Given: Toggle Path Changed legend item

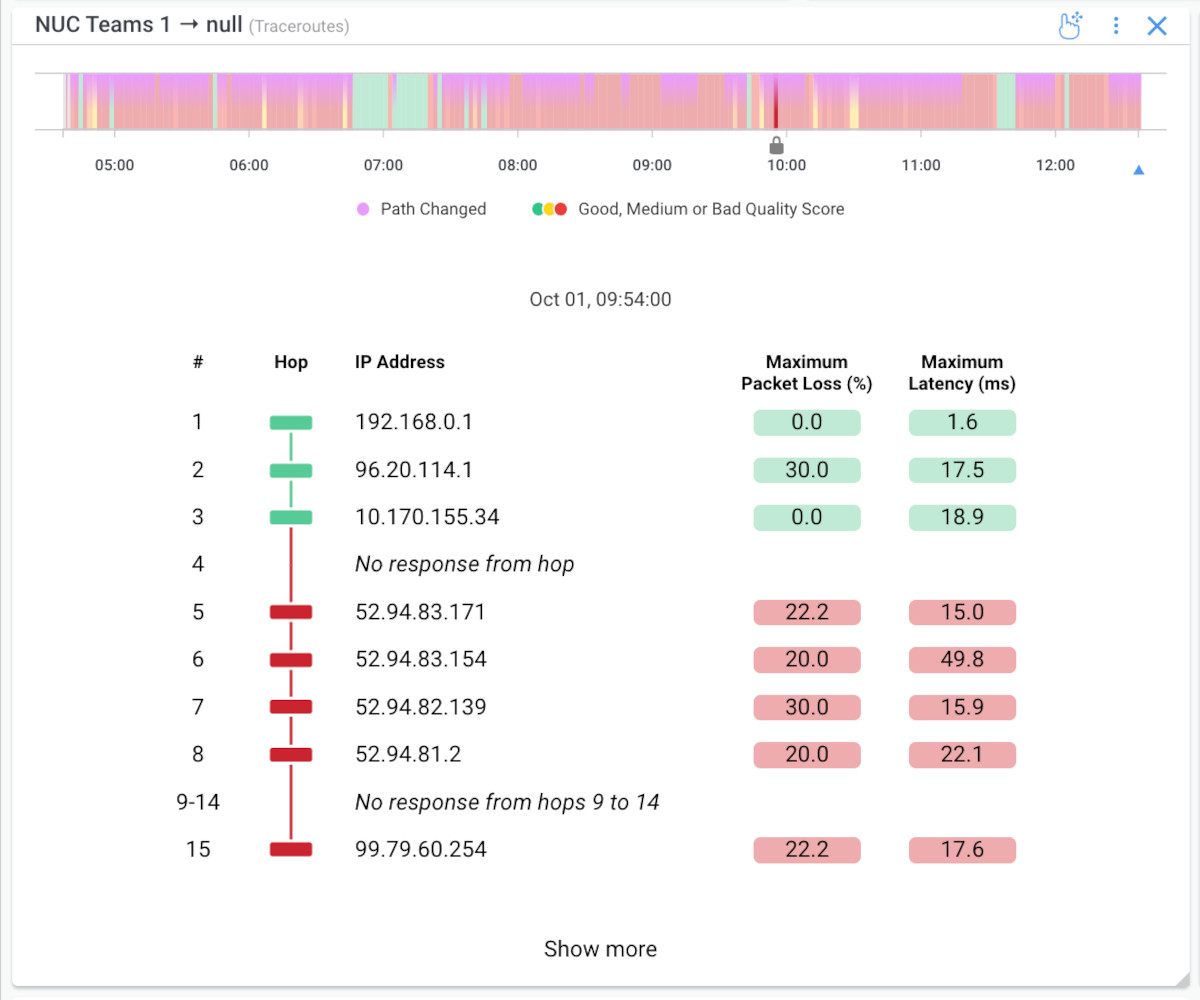Looking at the screenshot, I should 422,209.
